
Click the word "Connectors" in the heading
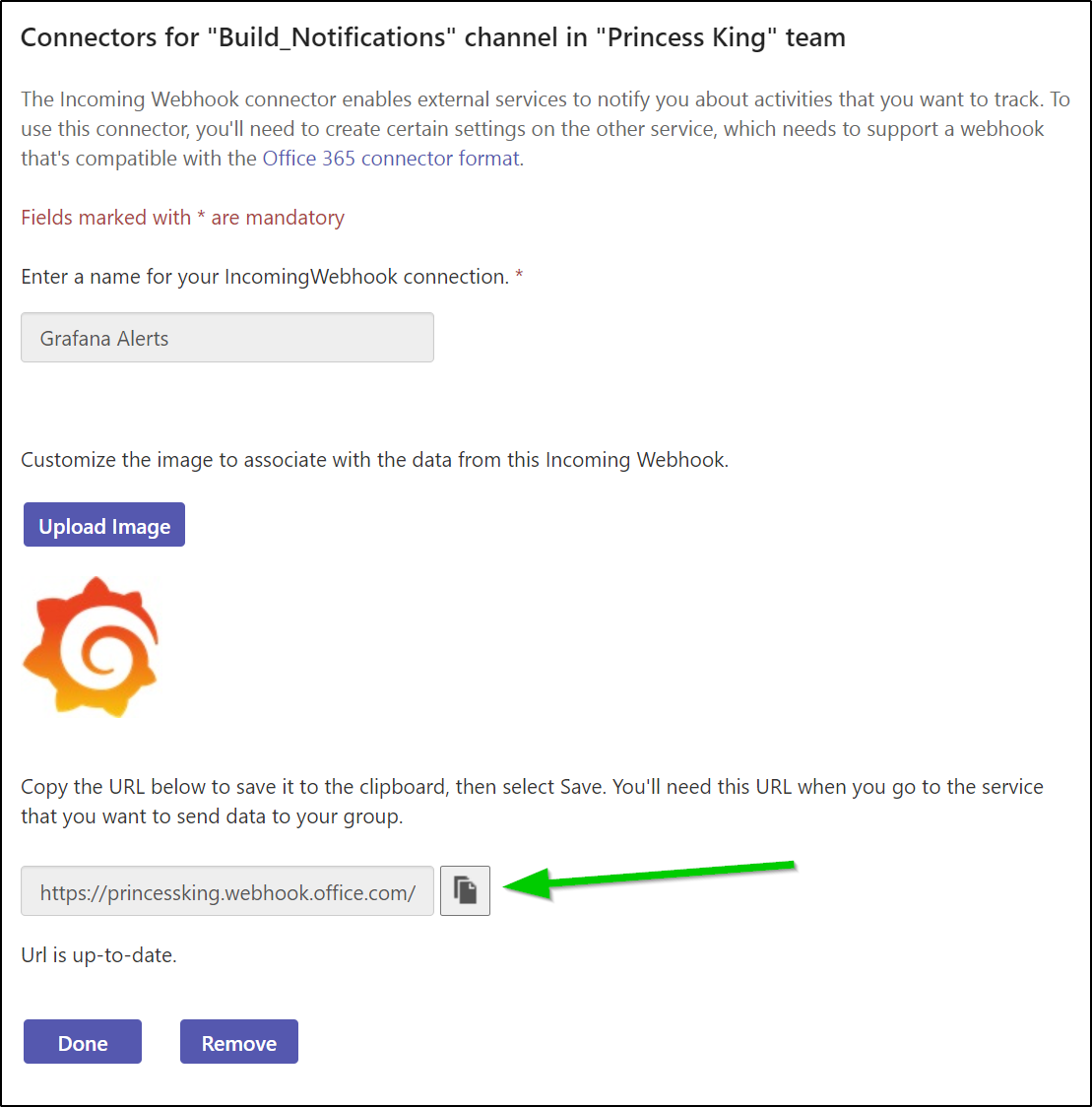tap(89, 37)
